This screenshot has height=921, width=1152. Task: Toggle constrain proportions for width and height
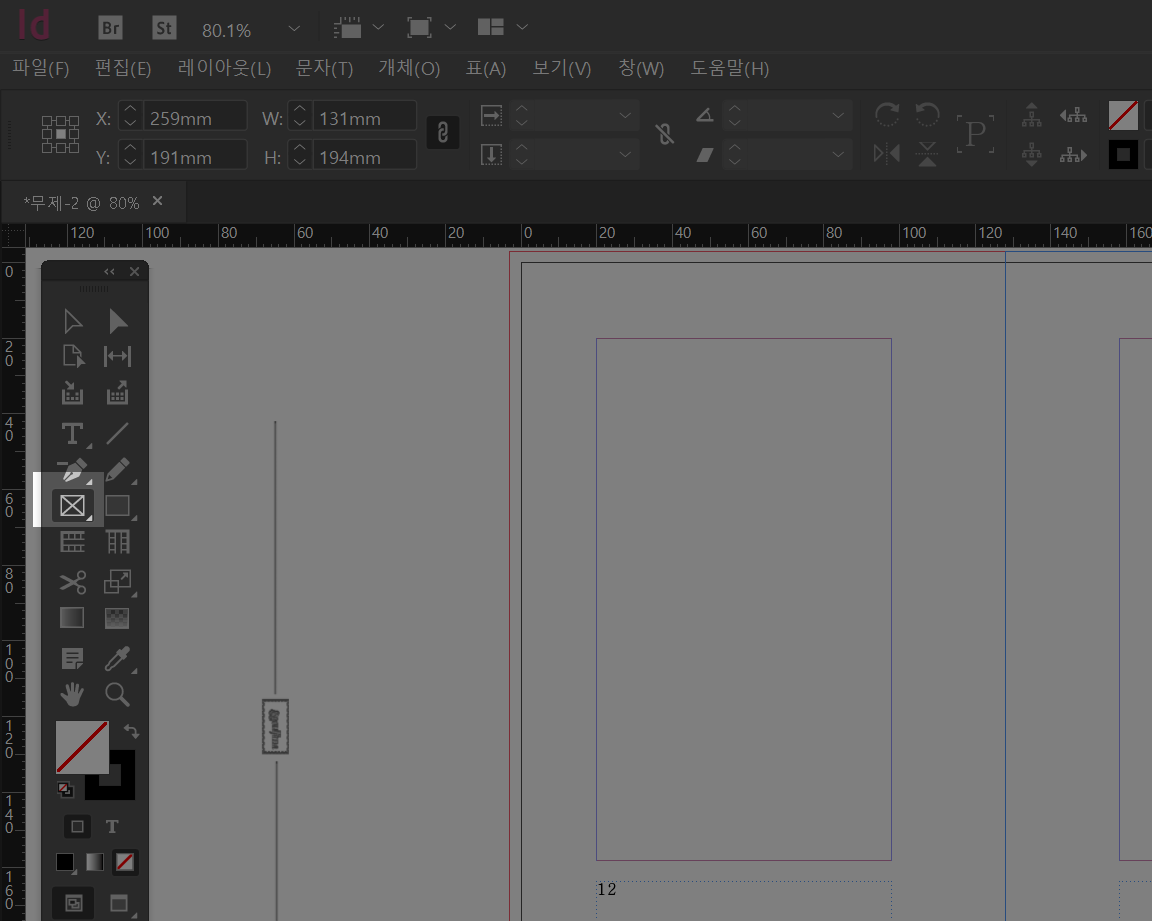(x=442, y=133)
